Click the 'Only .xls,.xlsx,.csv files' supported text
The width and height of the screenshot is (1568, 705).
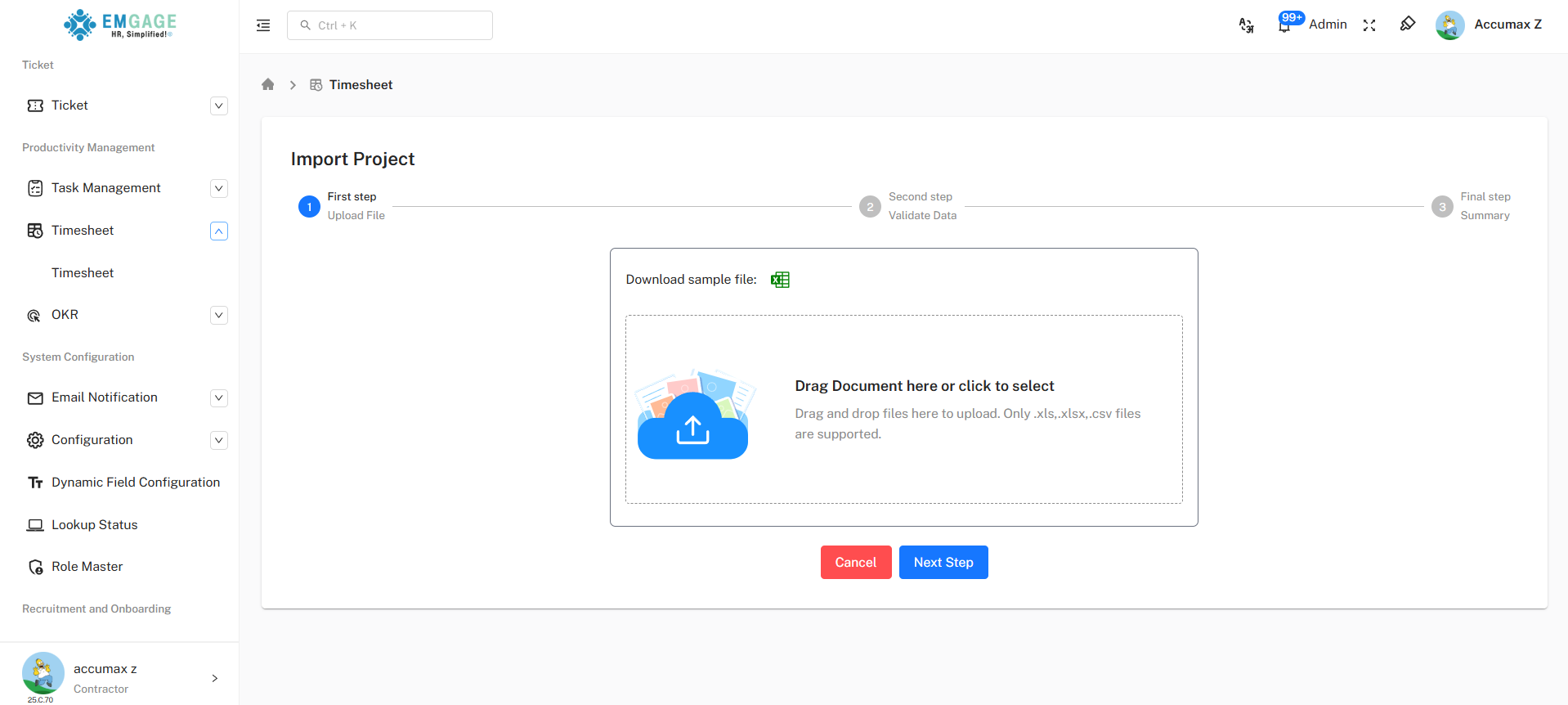[1072, 414]
